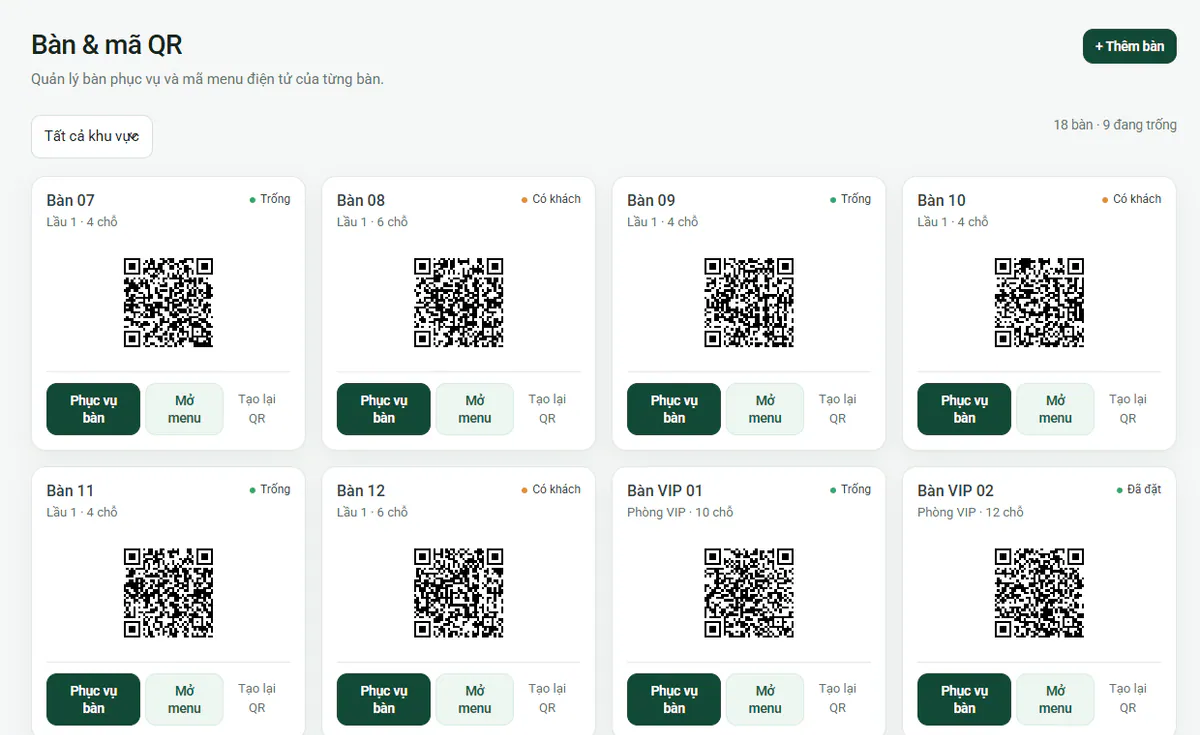Click the Bàn 09 title
This screenshot has height=735, width=1200.
pyautogui.click(x=651, y=200)
